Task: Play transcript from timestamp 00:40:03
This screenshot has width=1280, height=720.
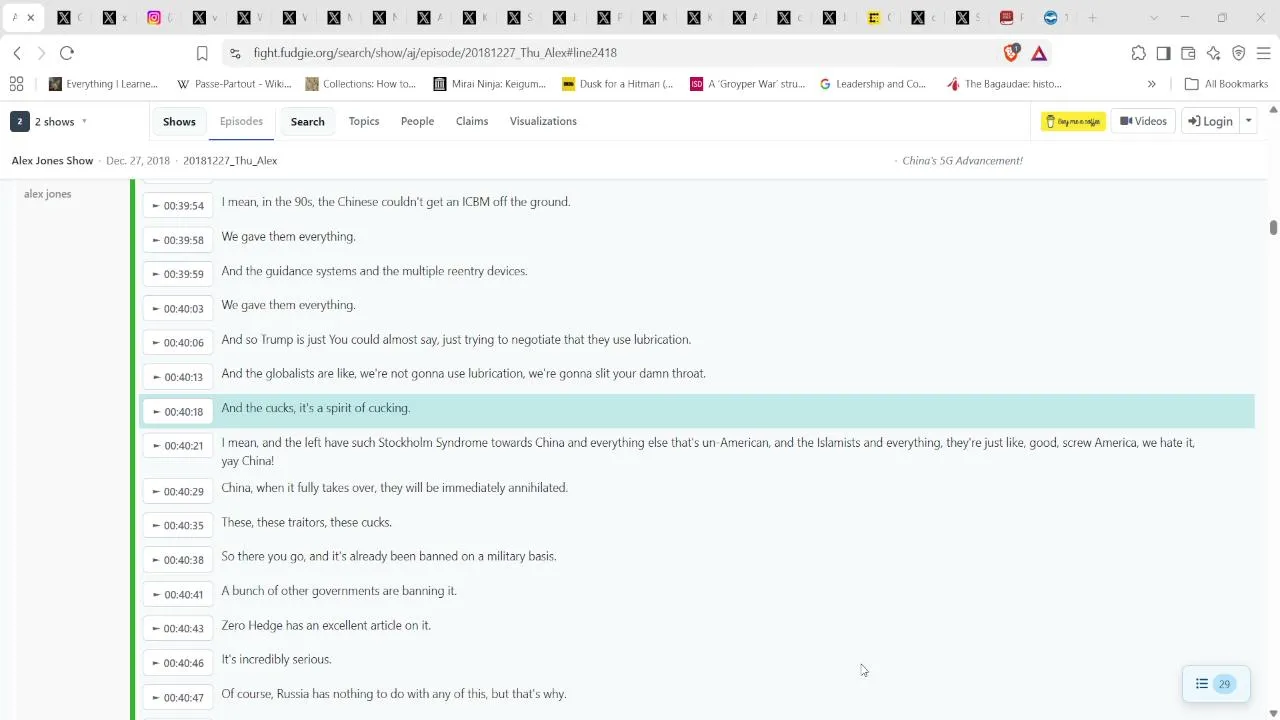Action: coord(178,309)
